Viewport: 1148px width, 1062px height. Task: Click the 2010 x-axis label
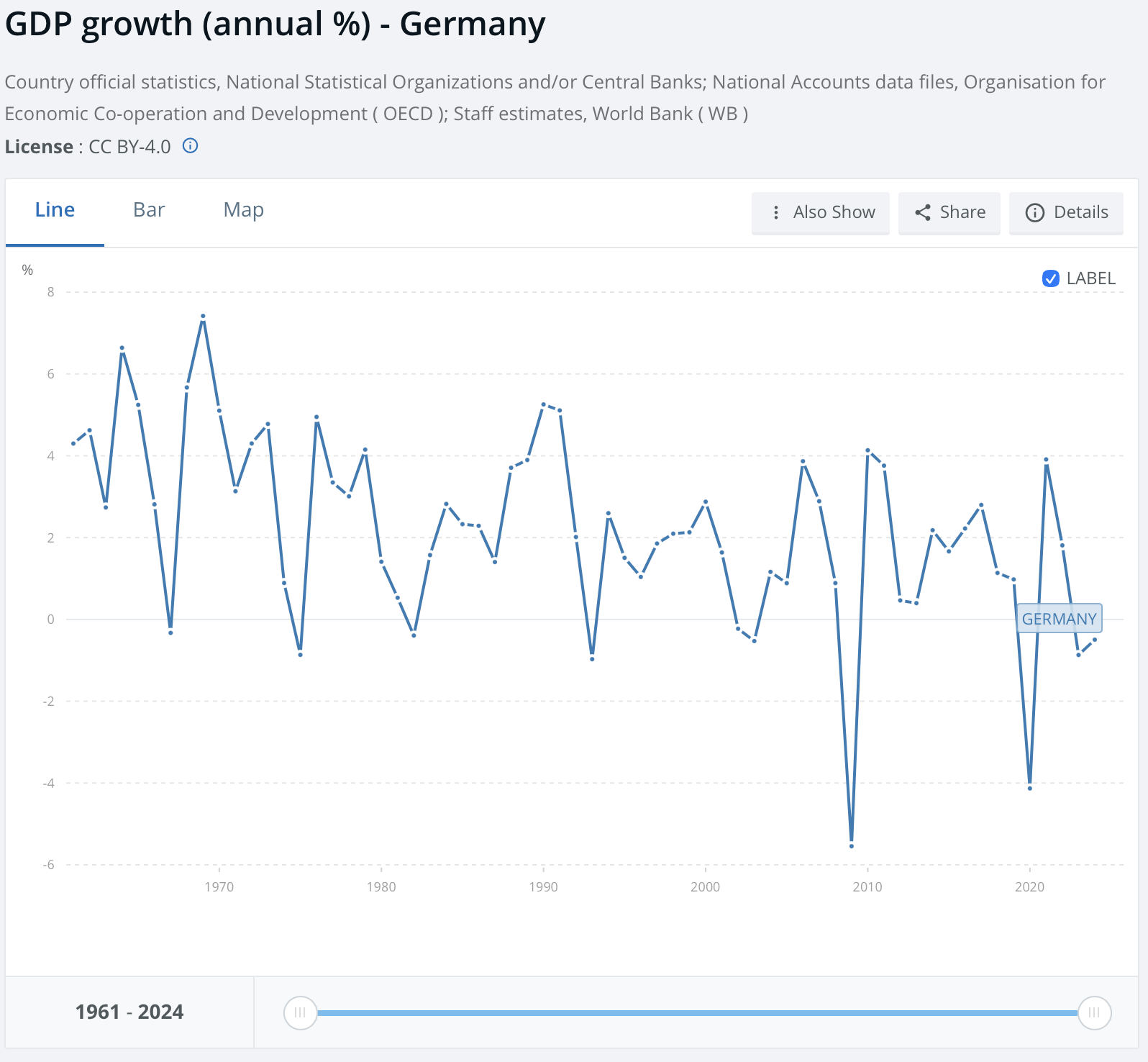coord(867,887)
